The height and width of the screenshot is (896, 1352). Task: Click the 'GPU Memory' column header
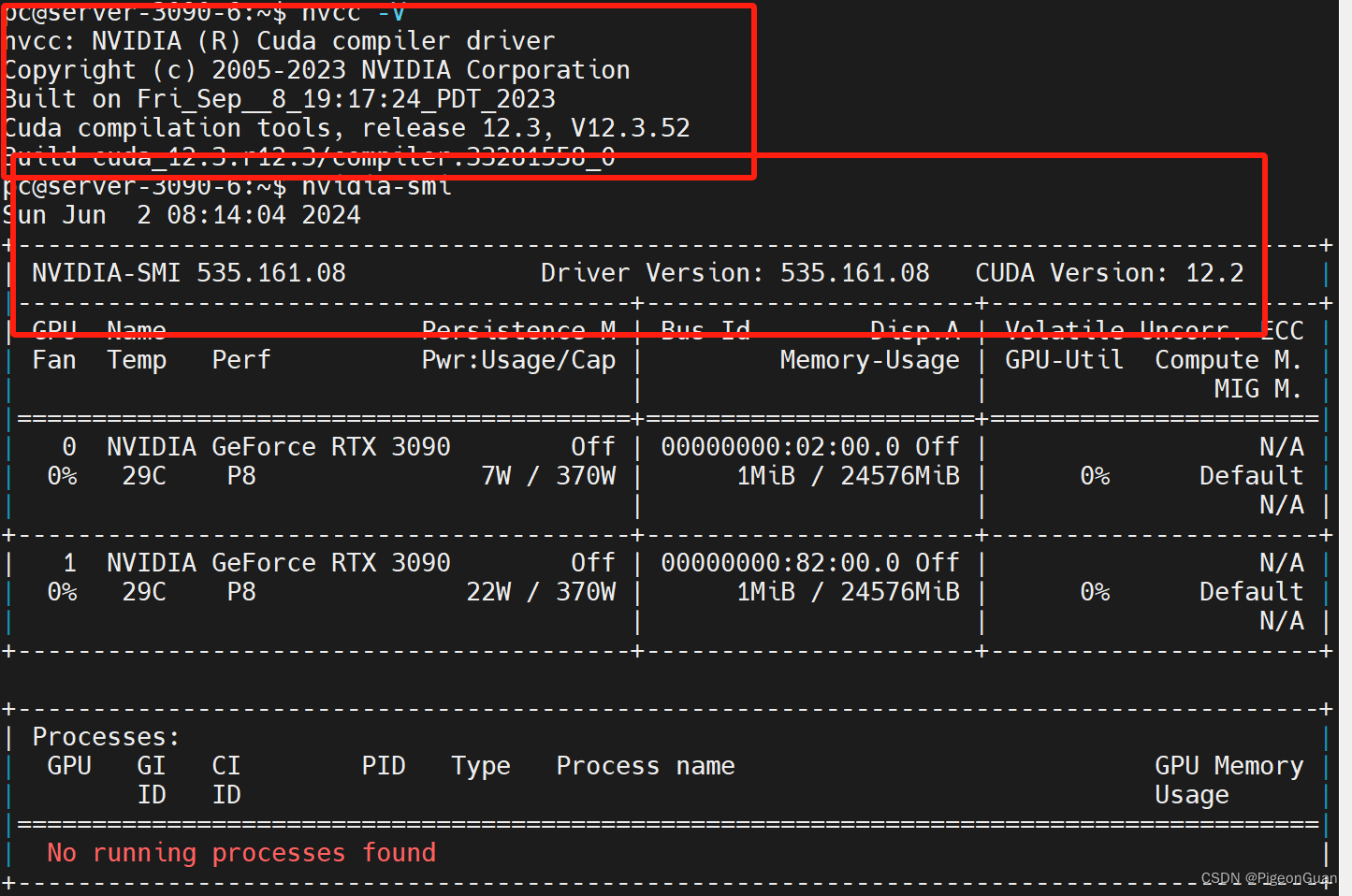click(1228, 767)
